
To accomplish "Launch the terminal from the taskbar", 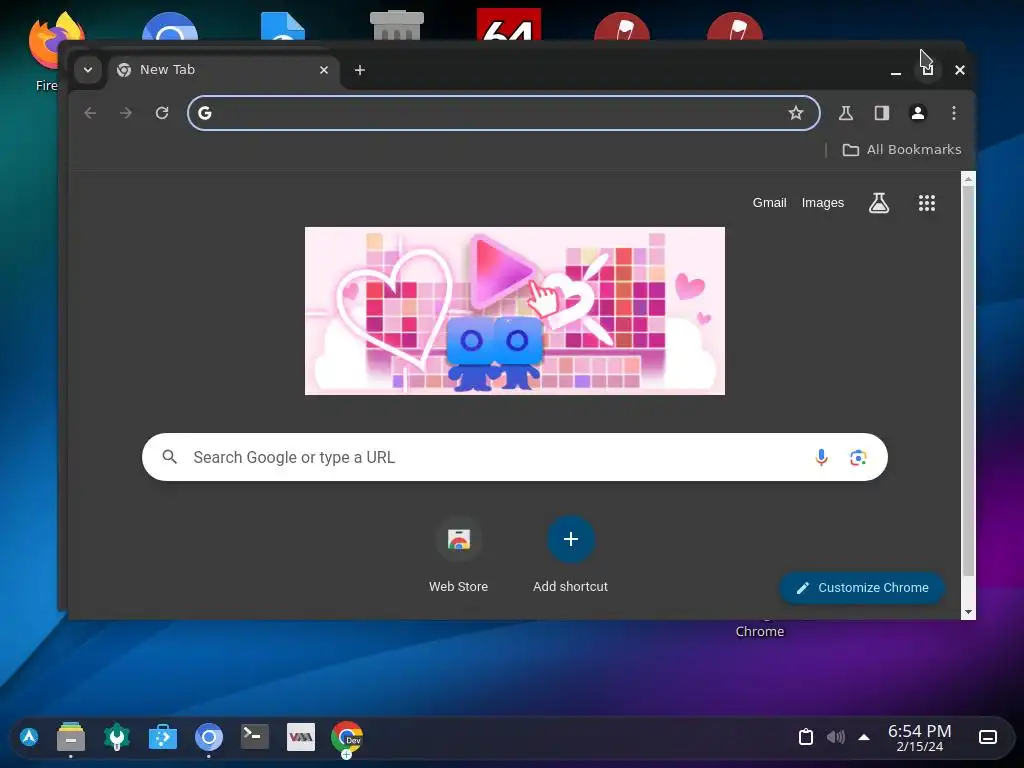I will (255, 737).
